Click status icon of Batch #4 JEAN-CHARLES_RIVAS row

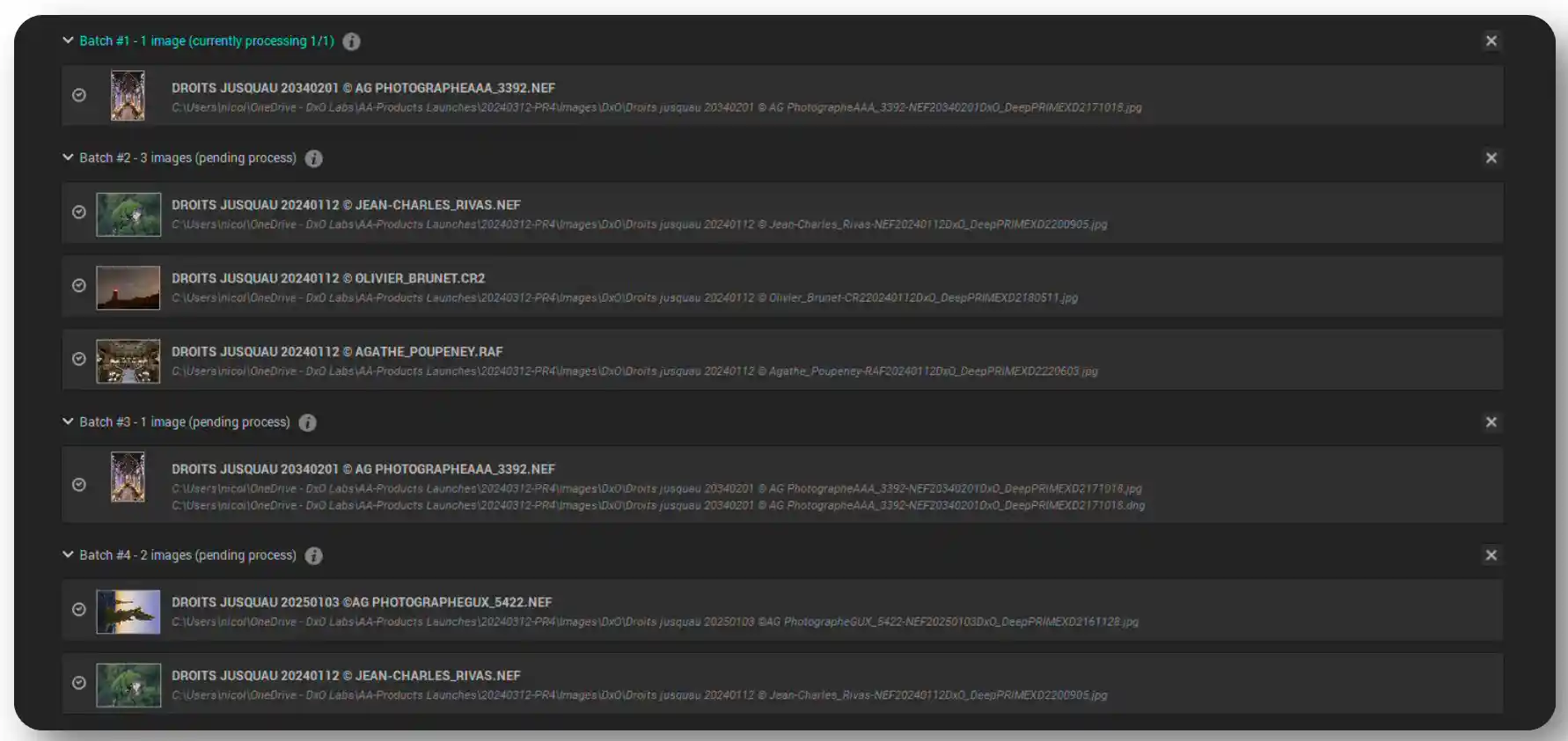(79, 682)
